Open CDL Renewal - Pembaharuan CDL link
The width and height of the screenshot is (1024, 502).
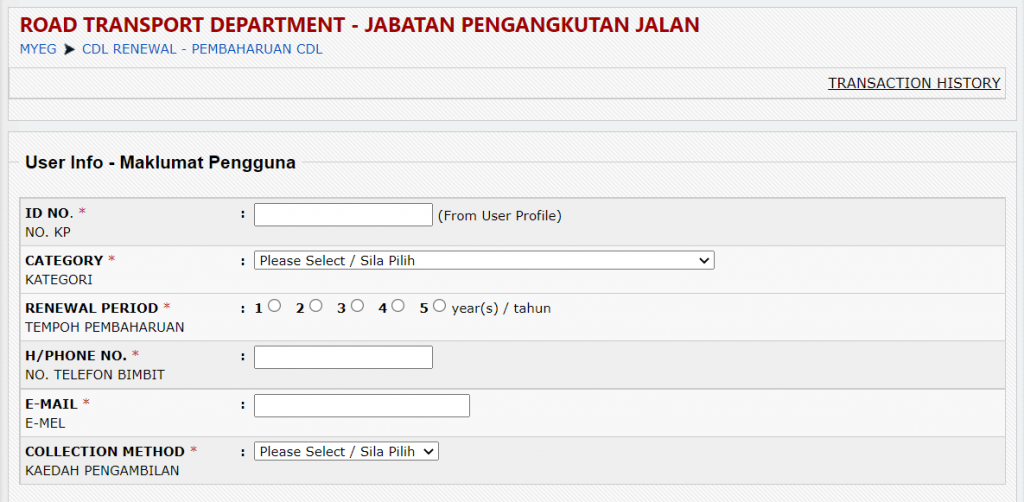202,49
